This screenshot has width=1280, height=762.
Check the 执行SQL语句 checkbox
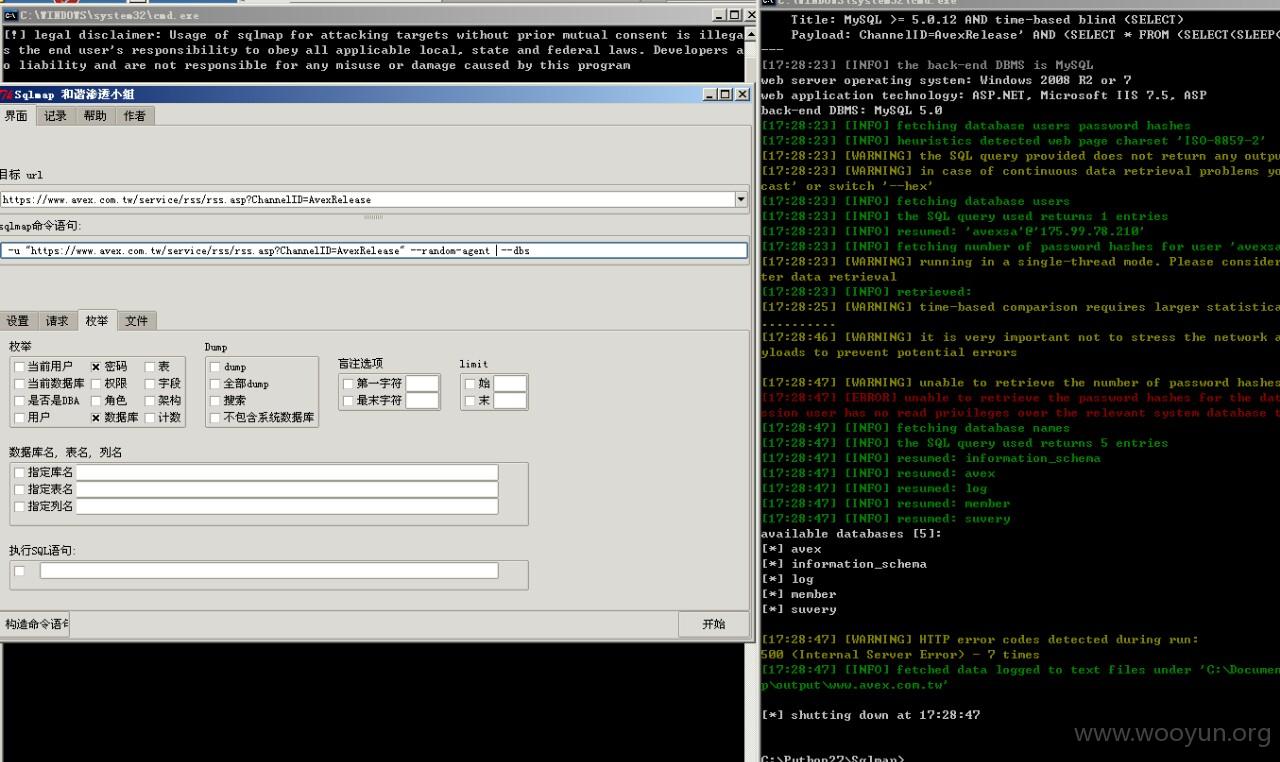click(20, 571)
